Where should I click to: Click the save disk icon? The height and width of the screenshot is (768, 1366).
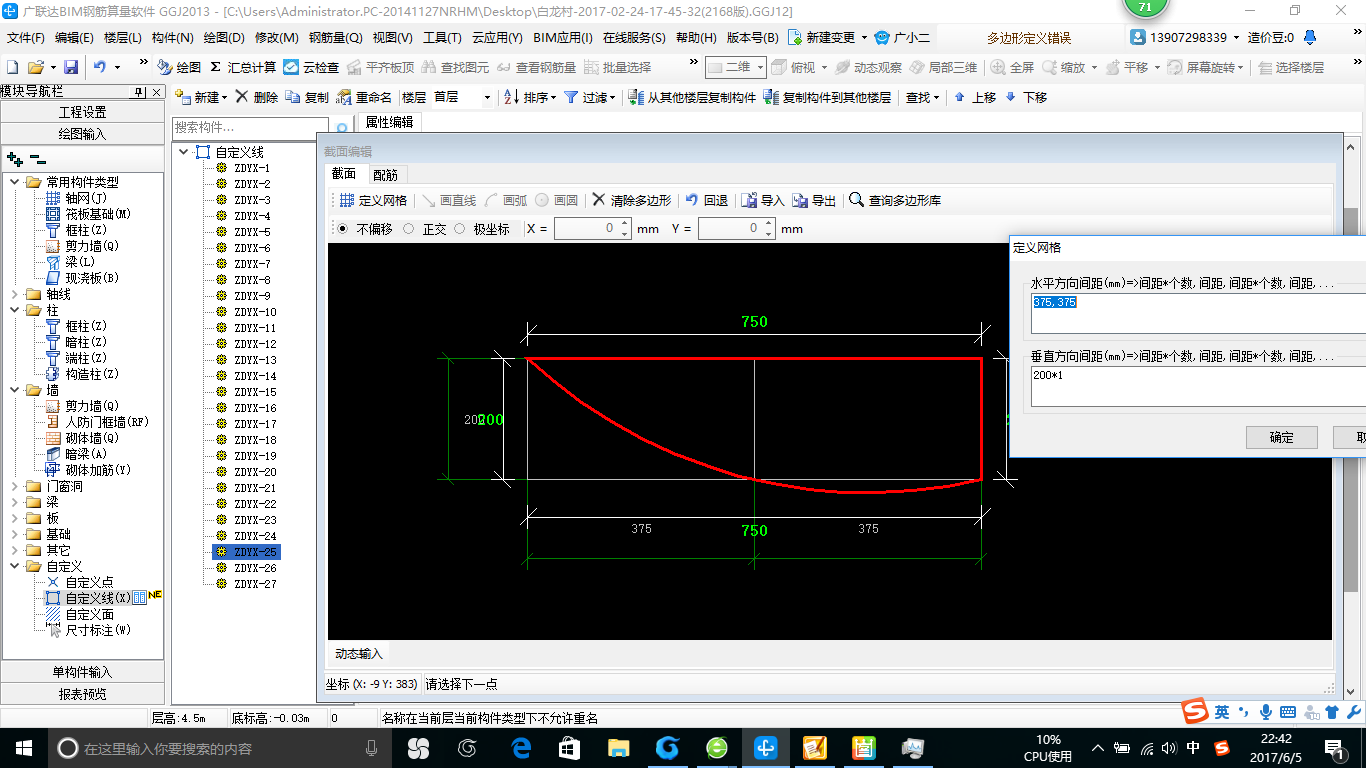coord(71,67)
